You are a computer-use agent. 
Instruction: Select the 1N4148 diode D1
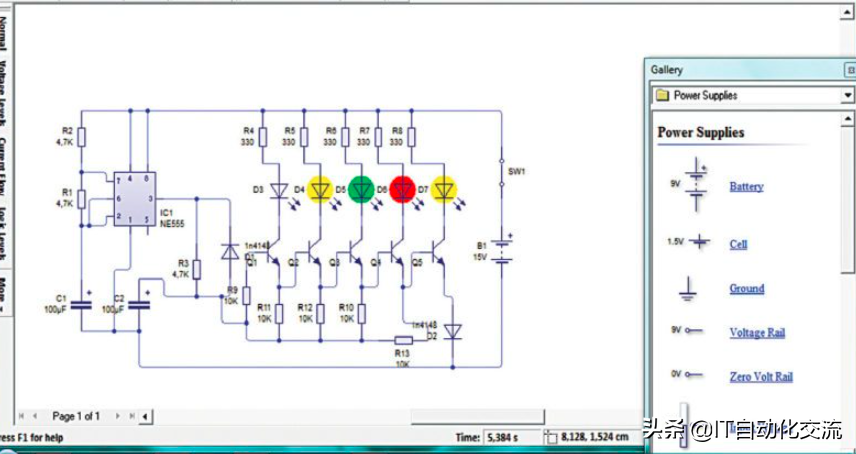click(x=230, y=252)
